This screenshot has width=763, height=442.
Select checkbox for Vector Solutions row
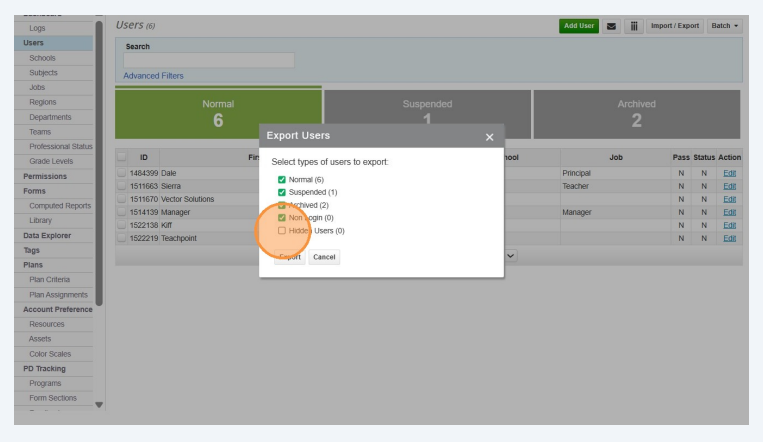pyautogui.click(x=122, y=199)
